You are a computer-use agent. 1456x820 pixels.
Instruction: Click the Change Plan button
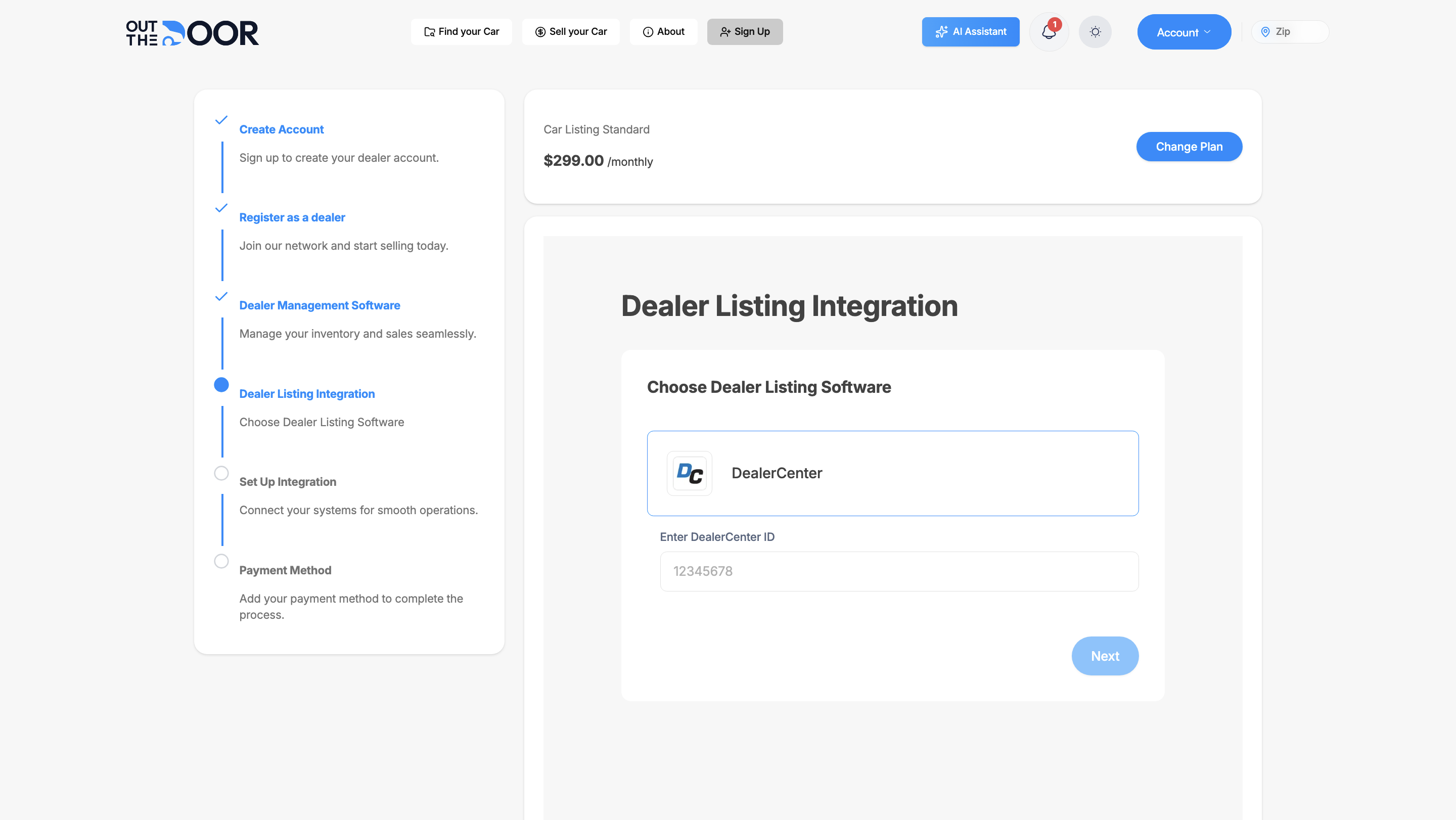1189,147
